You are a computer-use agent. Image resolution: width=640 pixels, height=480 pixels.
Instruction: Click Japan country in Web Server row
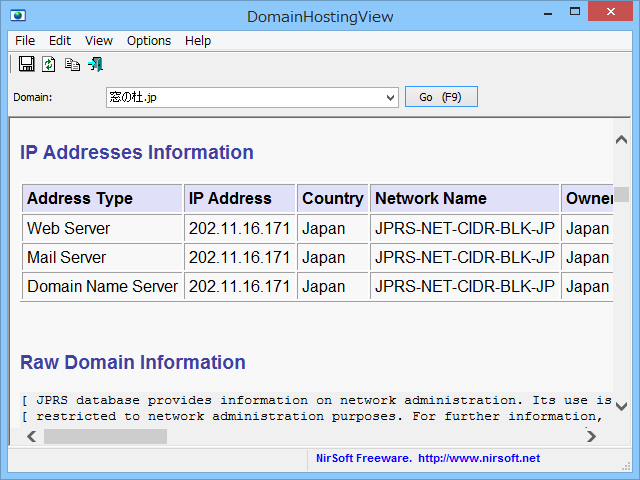(333, 228)
